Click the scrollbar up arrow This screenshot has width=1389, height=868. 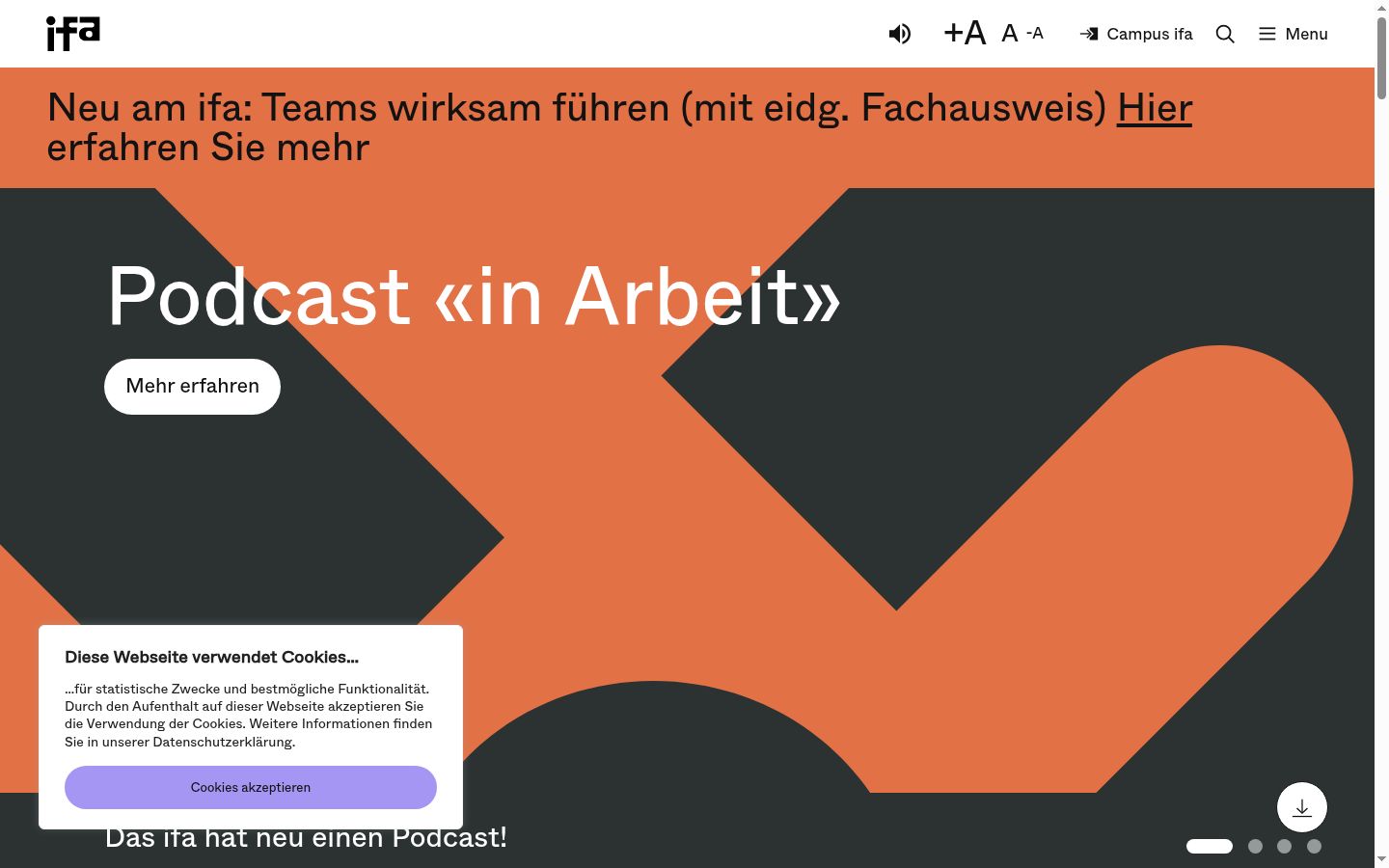[x=1381, y=7]
